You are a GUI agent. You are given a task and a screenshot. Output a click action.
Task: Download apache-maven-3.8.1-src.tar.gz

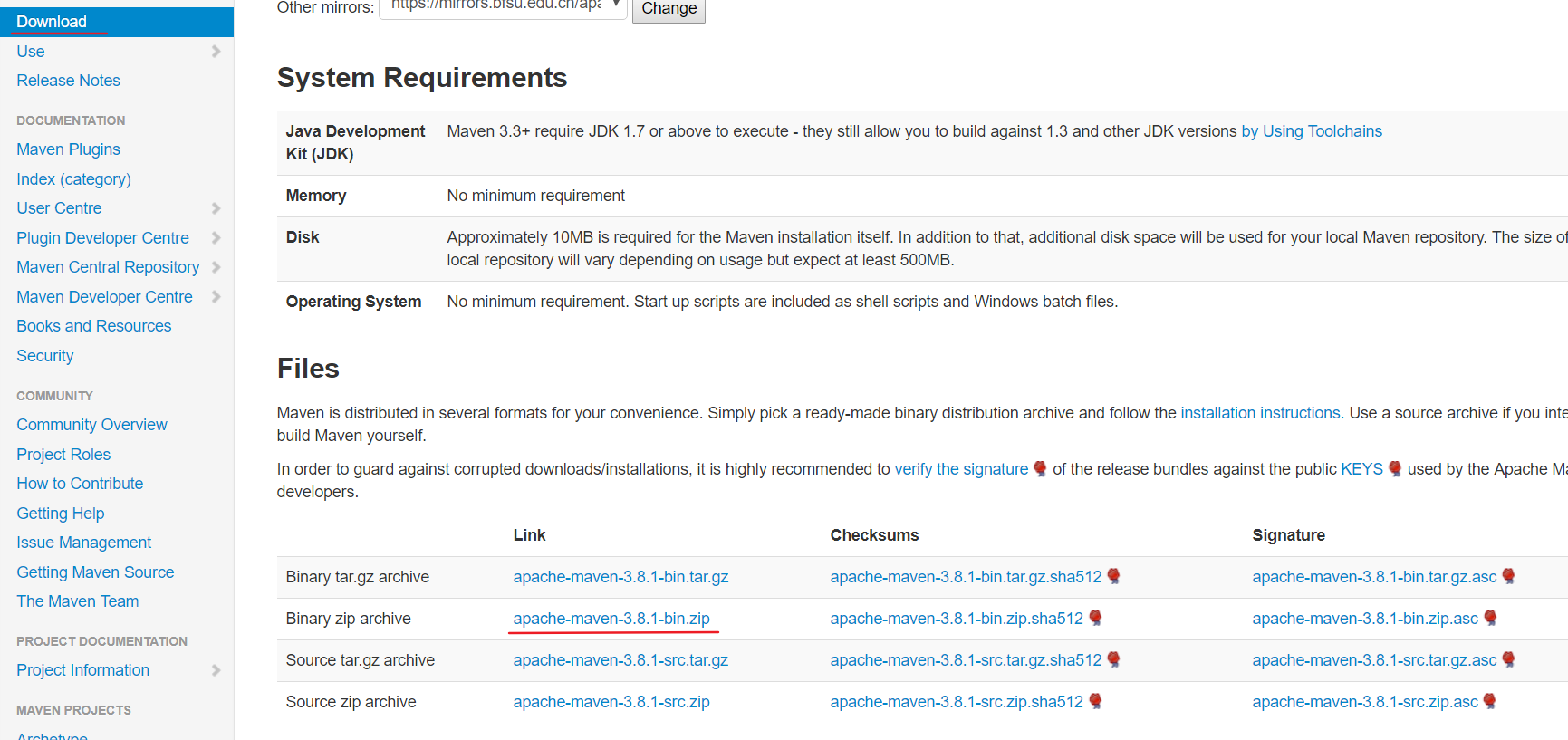click(x=620, y=660)
